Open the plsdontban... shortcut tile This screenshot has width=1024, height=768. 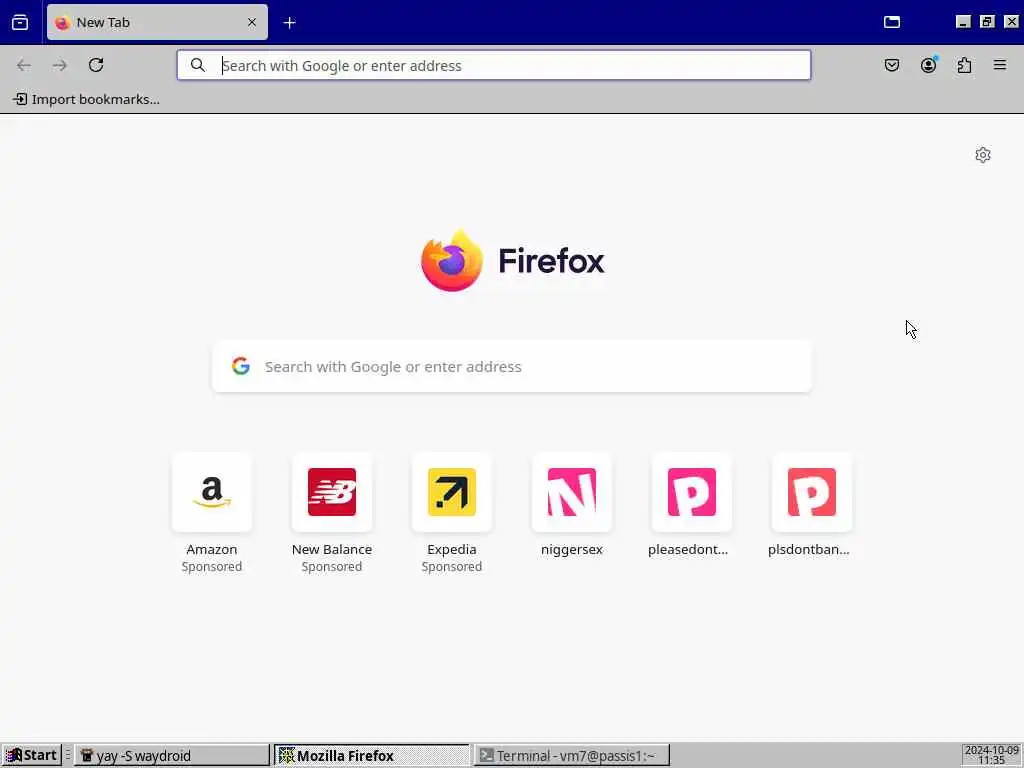[x=812, y=505]
